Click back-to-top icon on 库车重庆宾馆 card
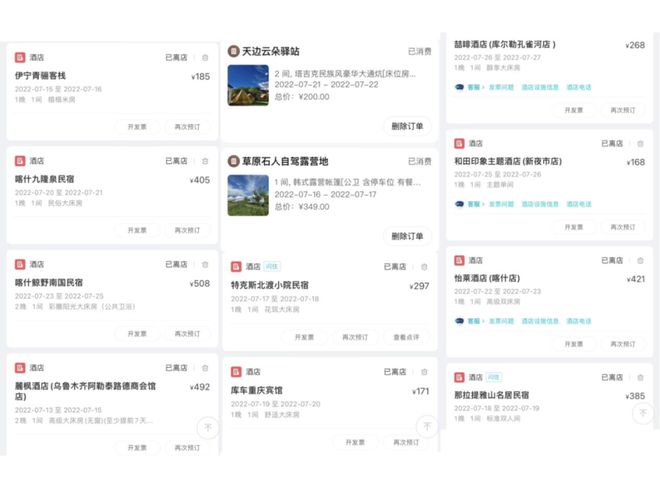660x489 pixels. tap(427, 426)
